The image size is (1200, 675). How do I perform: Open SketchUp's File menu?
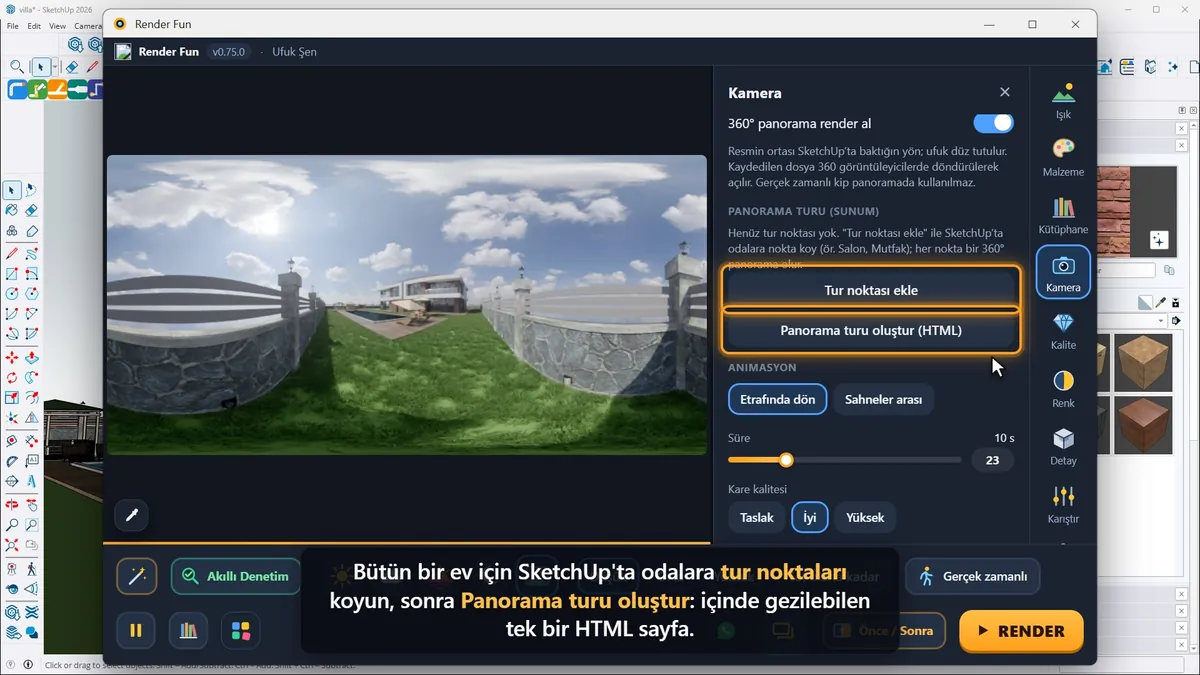[x=13, y=26]
